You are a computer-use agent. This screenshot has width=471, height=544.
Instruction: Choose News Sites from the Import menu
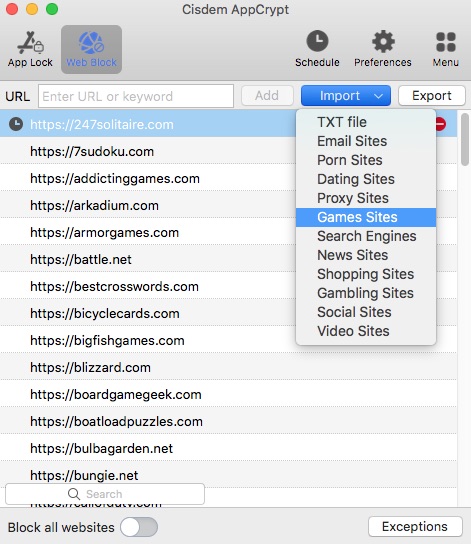366,255
